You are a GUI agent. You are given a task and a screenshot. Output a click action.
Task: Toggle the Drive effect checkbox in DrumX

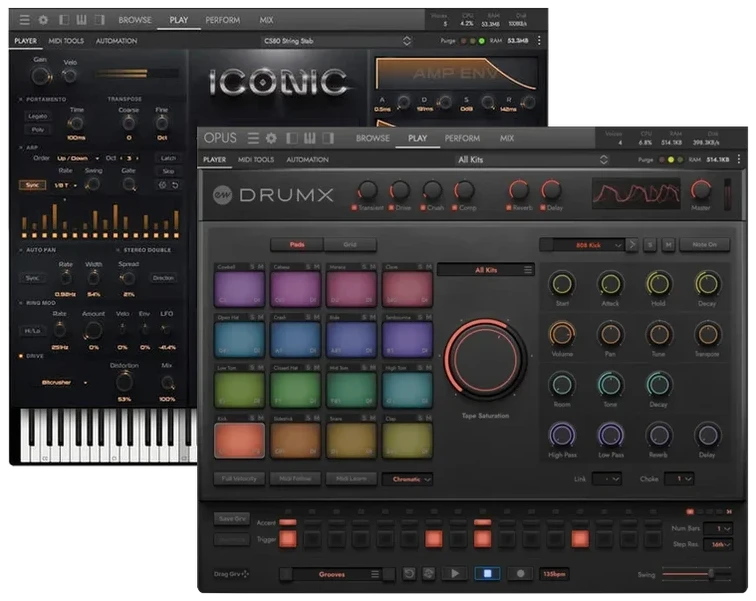pyautogui.click(x=392, y=208)
